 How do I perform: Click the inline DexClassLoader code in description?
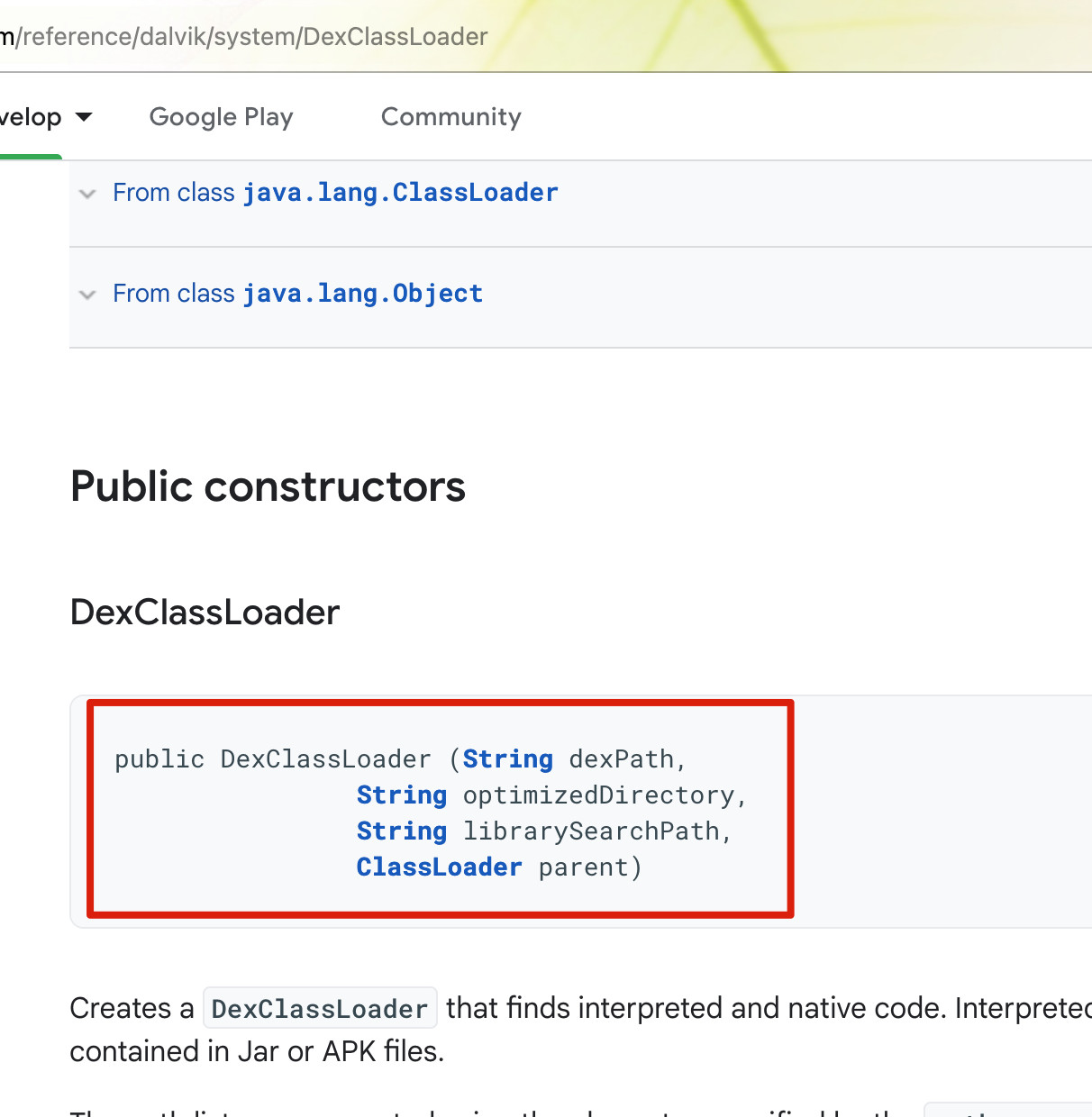pos(319,1009)
